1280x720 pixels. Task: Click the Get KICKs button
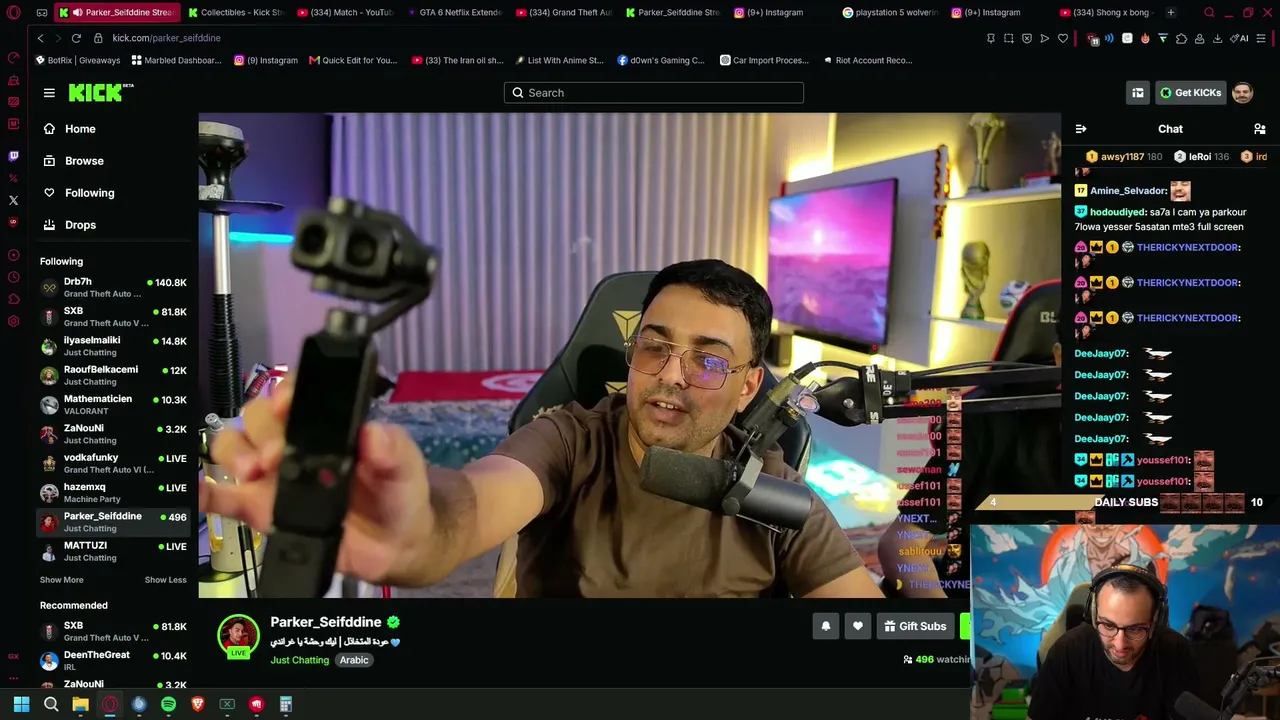click(1190, 93)
